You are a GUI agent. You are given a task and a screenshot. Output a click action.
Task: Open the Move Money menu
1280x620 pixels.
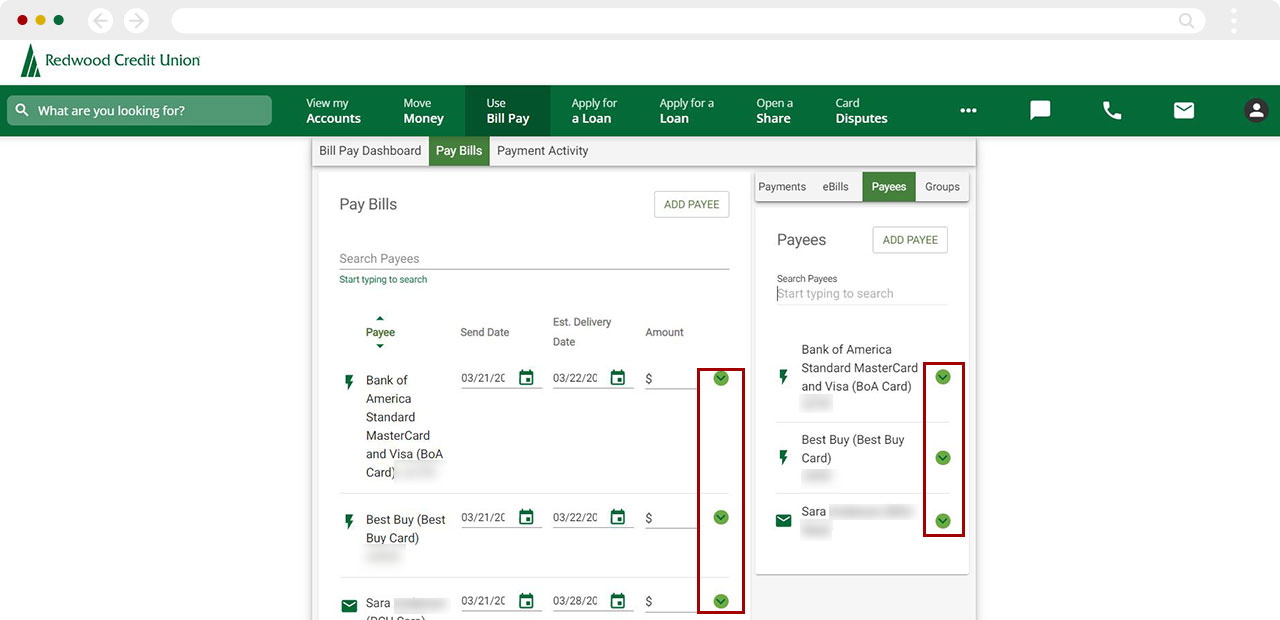pyautogui.click(x=423, y=111)
